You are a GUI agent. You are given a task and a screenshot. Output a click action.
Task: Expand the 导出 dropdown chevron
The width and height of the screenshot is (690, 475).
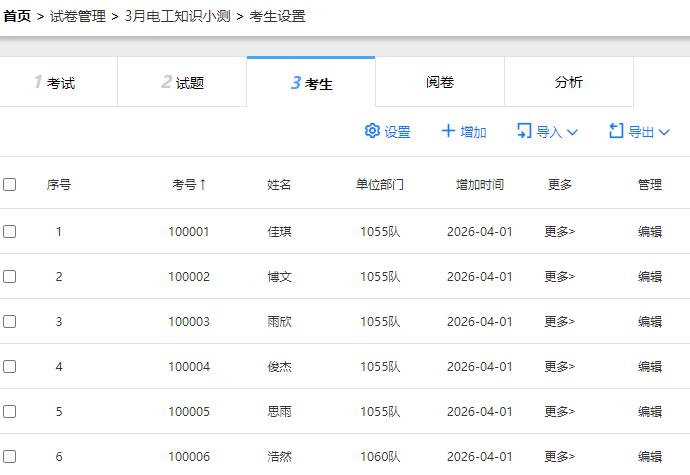tap(664, 132)
